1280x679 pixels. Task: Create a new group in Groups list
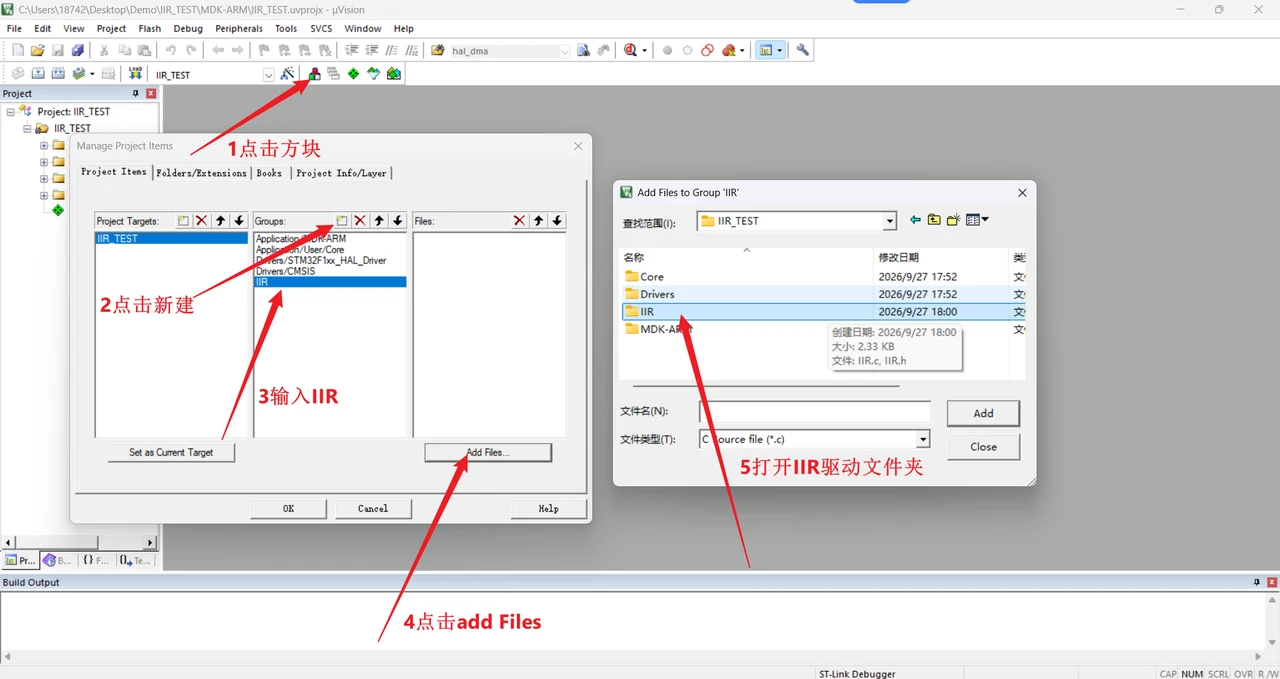point(341,220)
